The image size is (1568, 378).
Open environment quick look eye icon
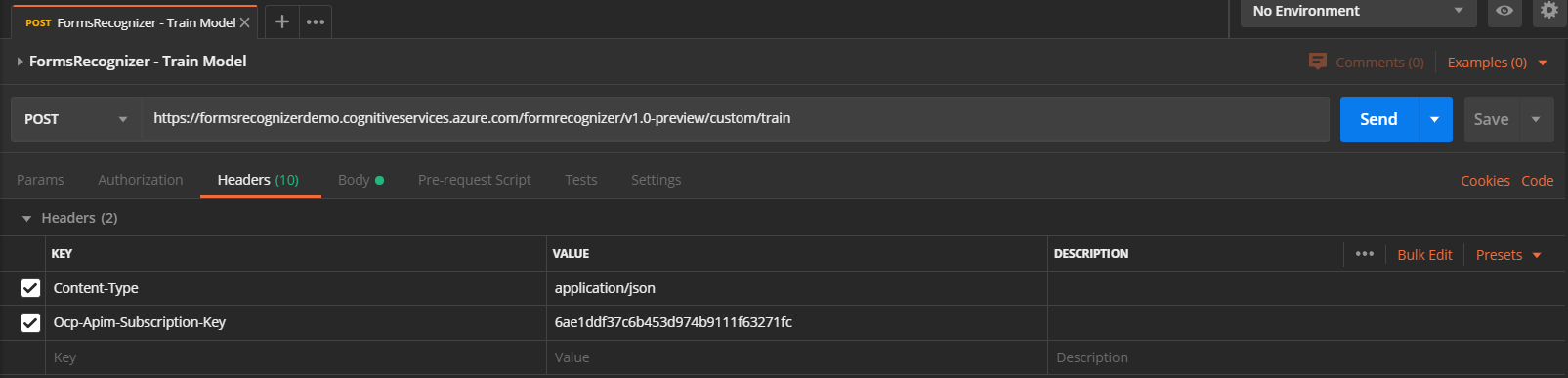(x=1504, y=11)
